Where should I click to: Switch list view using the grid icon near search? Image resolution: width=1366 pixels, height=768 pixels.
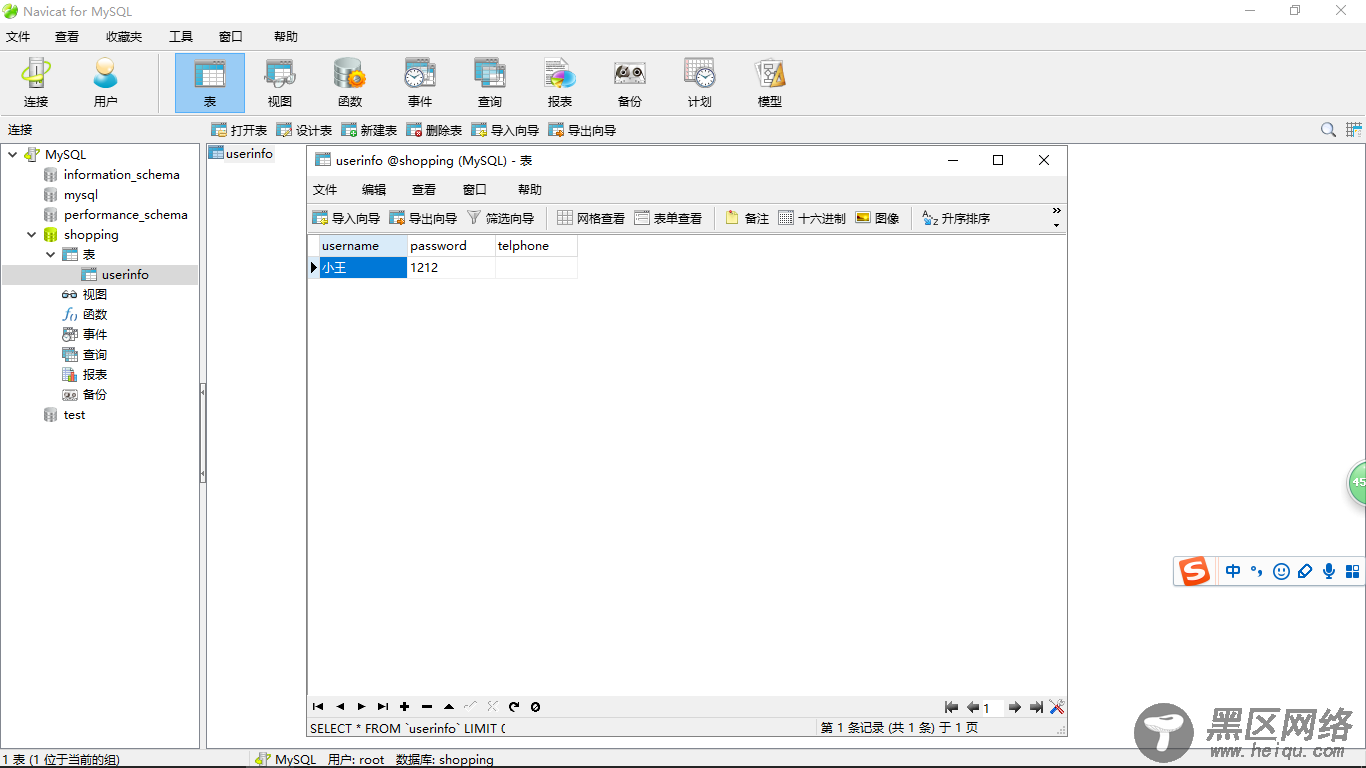[1354, 130]
